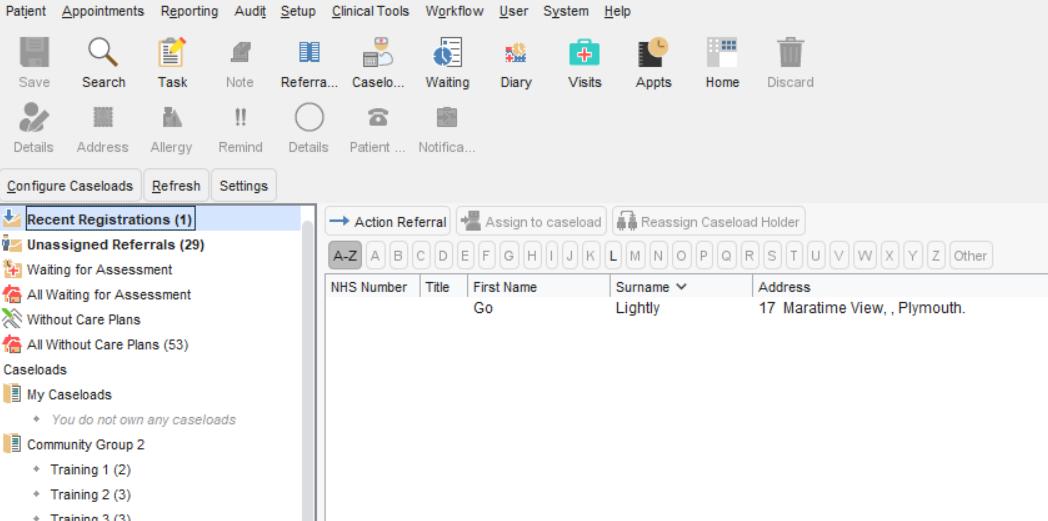Select Recent Registrations (1) in tree

[x=110, y=219]
